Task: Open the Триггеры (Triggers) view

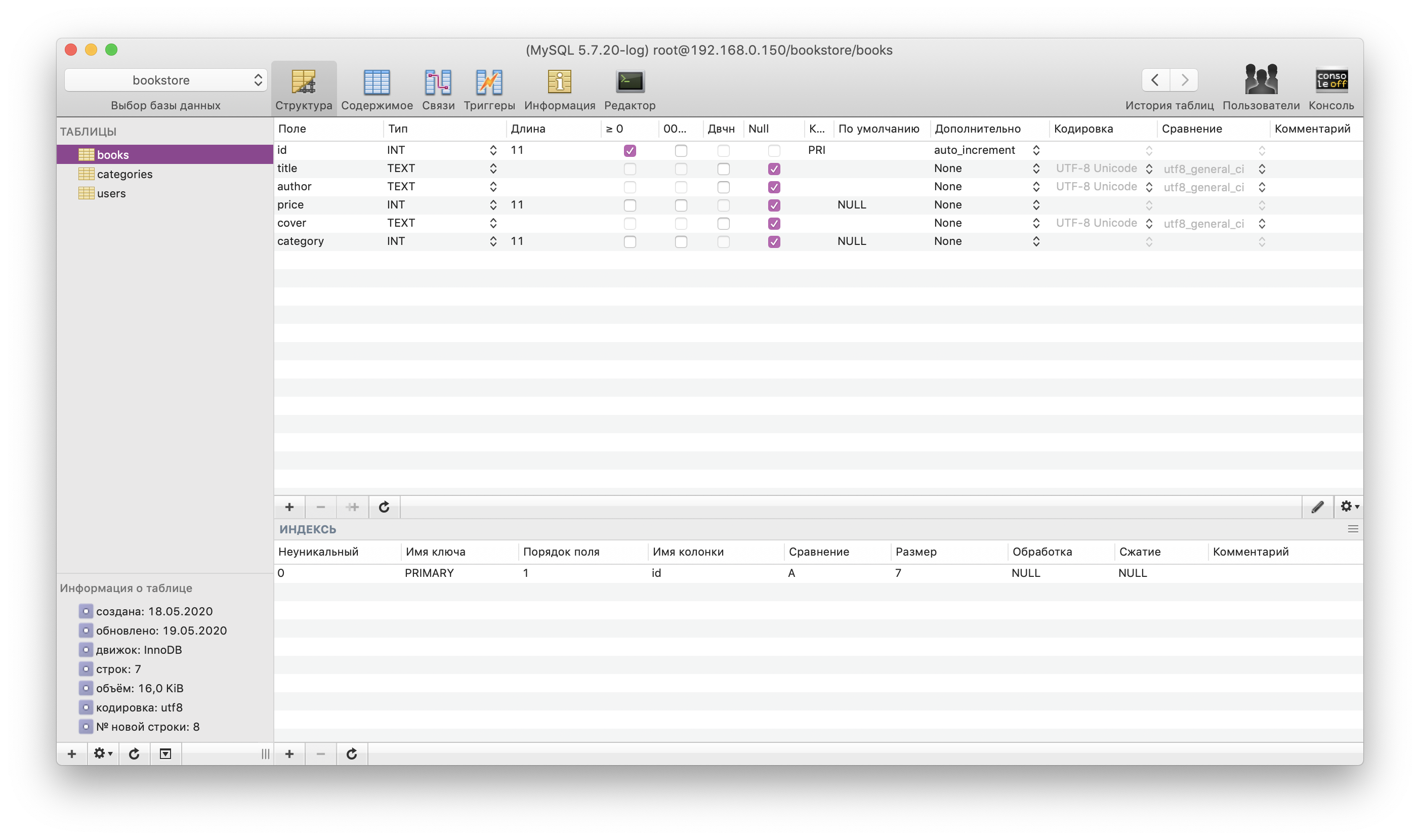Action: click(489, 82)
